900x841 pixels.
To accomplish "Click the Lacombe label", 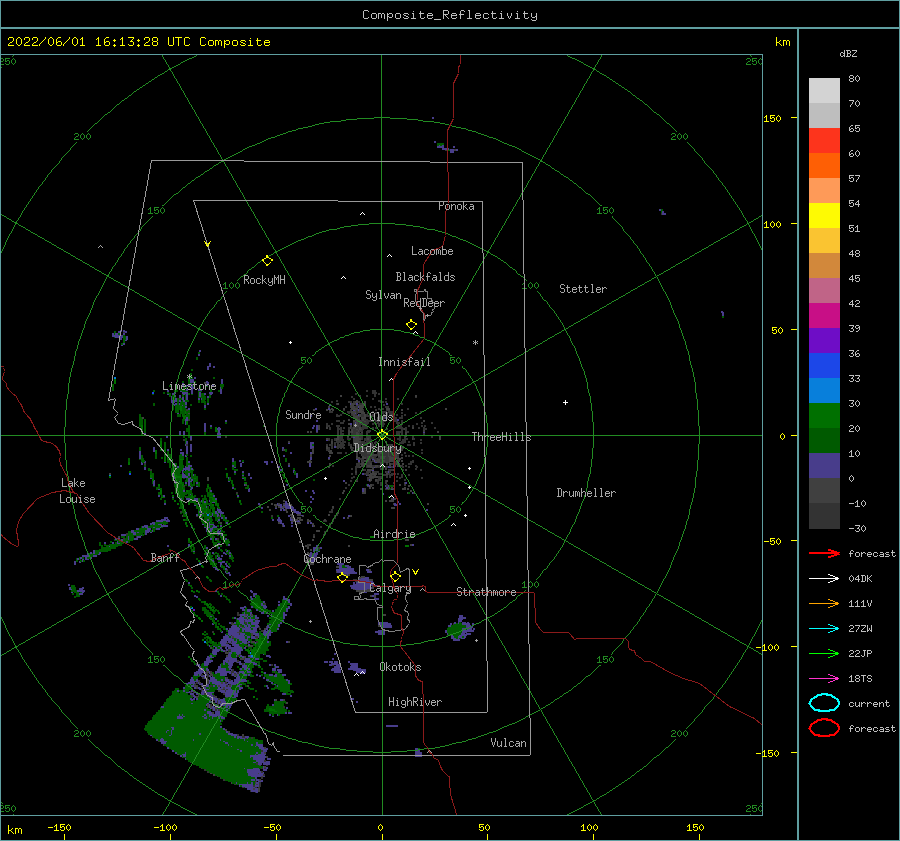I will (432, 251).
